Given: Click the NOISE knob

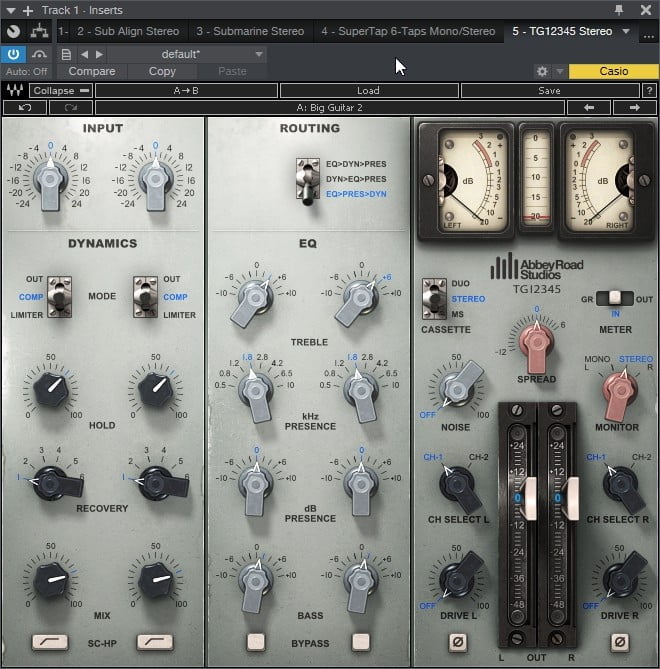Looking at the screenshot, I should click(457, 388).
